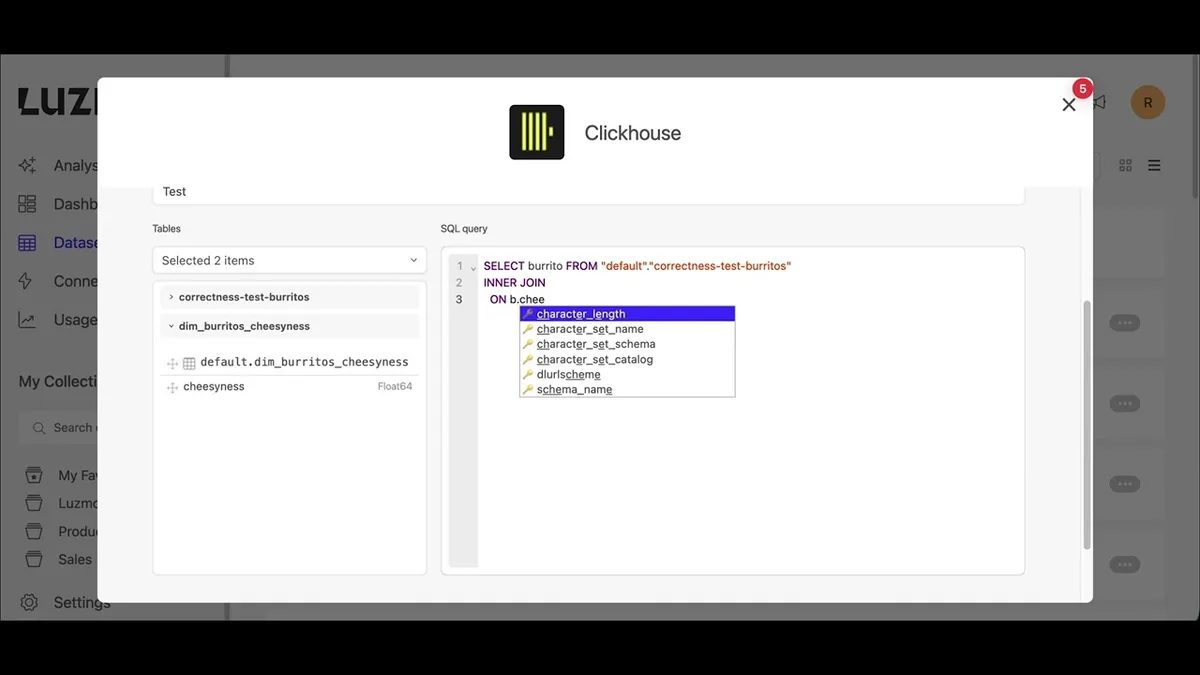Click the search magnifier in My Collections
The width and height of the screenshot is (1200, 675).
pyautogui.click(x=39, y=428)
